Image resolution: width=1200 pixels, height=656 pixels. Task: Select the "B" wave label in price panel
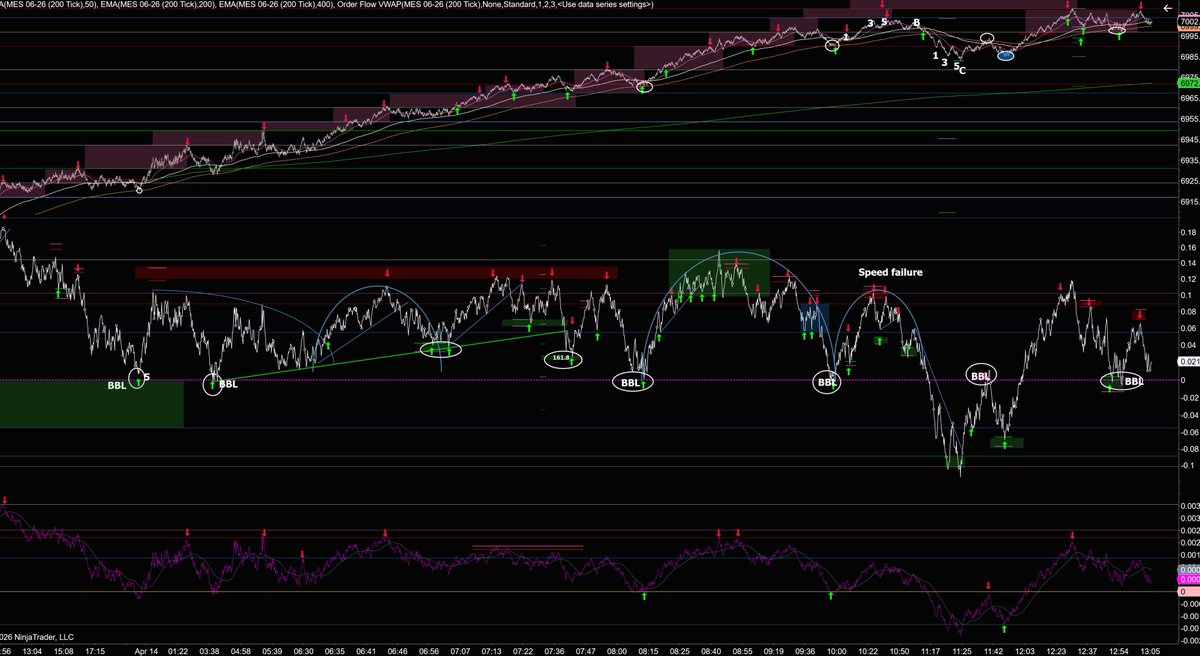916,23
